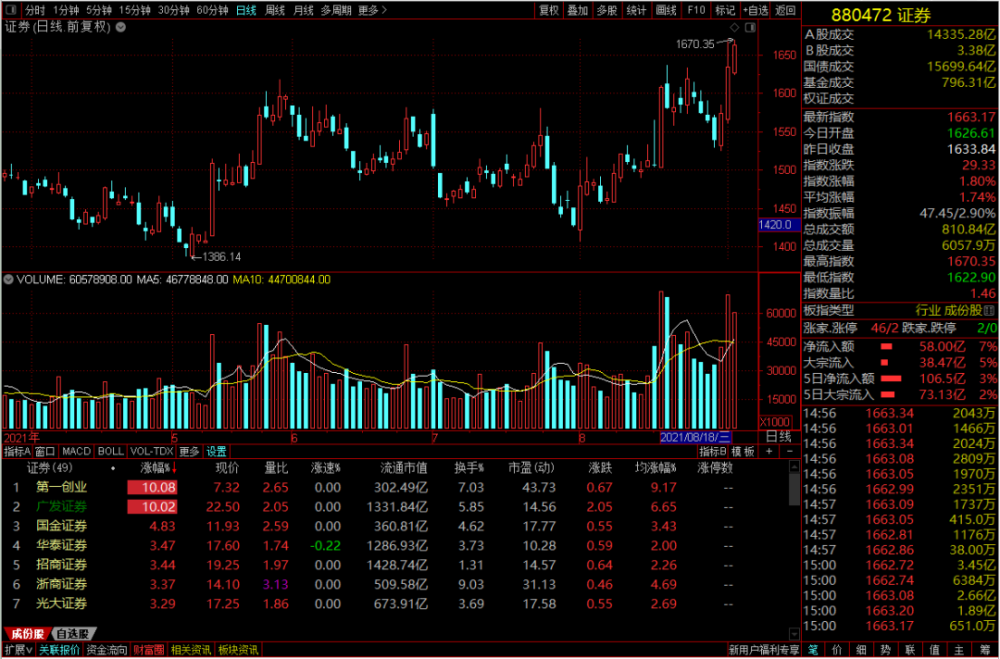Click the 筹 icon in bottom-right toolbar
This screenshot has width=1000, height=659.
pyautogui.click(x=986, y=650)
